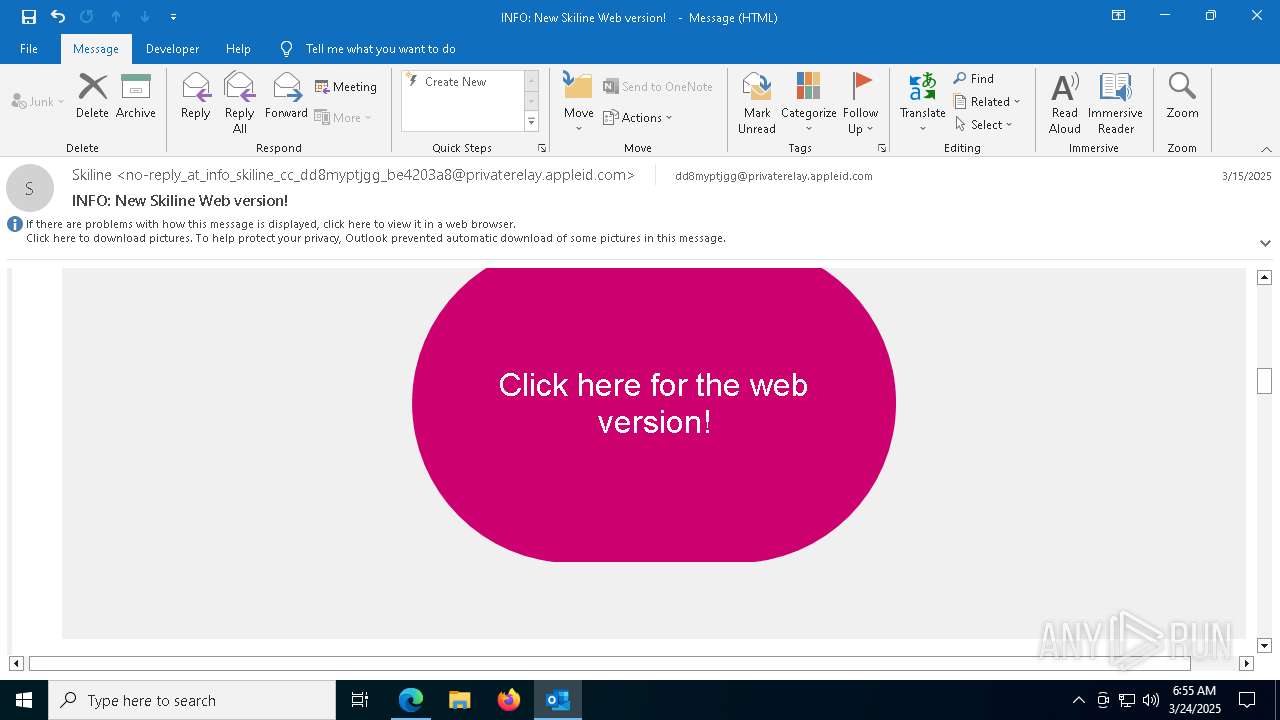Click the vertical scrollbar thumb
The height and width of the screenshot is (720, 1280).
coord(1264,381)
